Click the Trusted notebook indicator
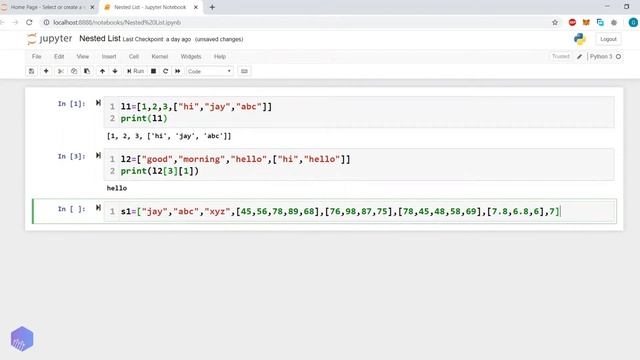This screenshot has width=640, height=360. click(x=560, y=56)
